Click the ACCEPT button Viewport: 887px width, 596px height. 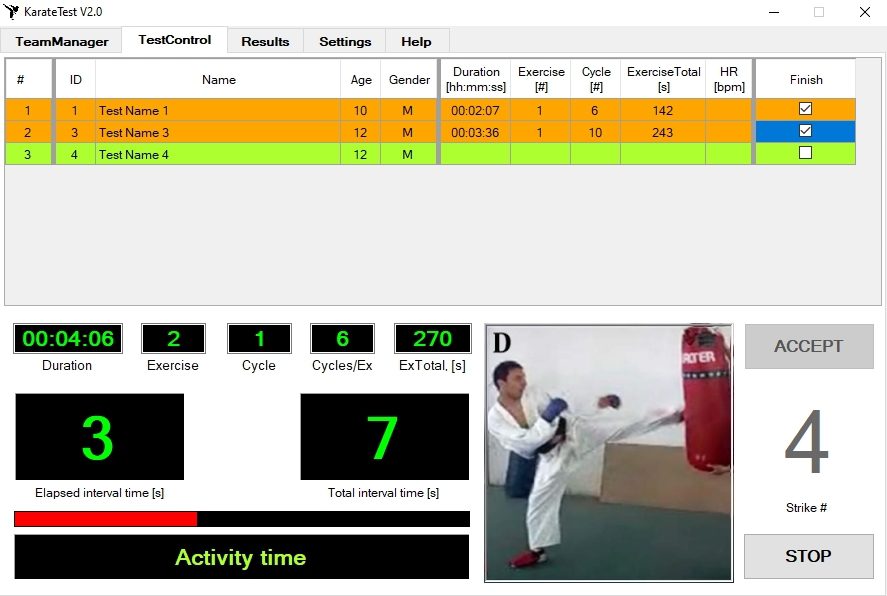click(x=808, y=346)
